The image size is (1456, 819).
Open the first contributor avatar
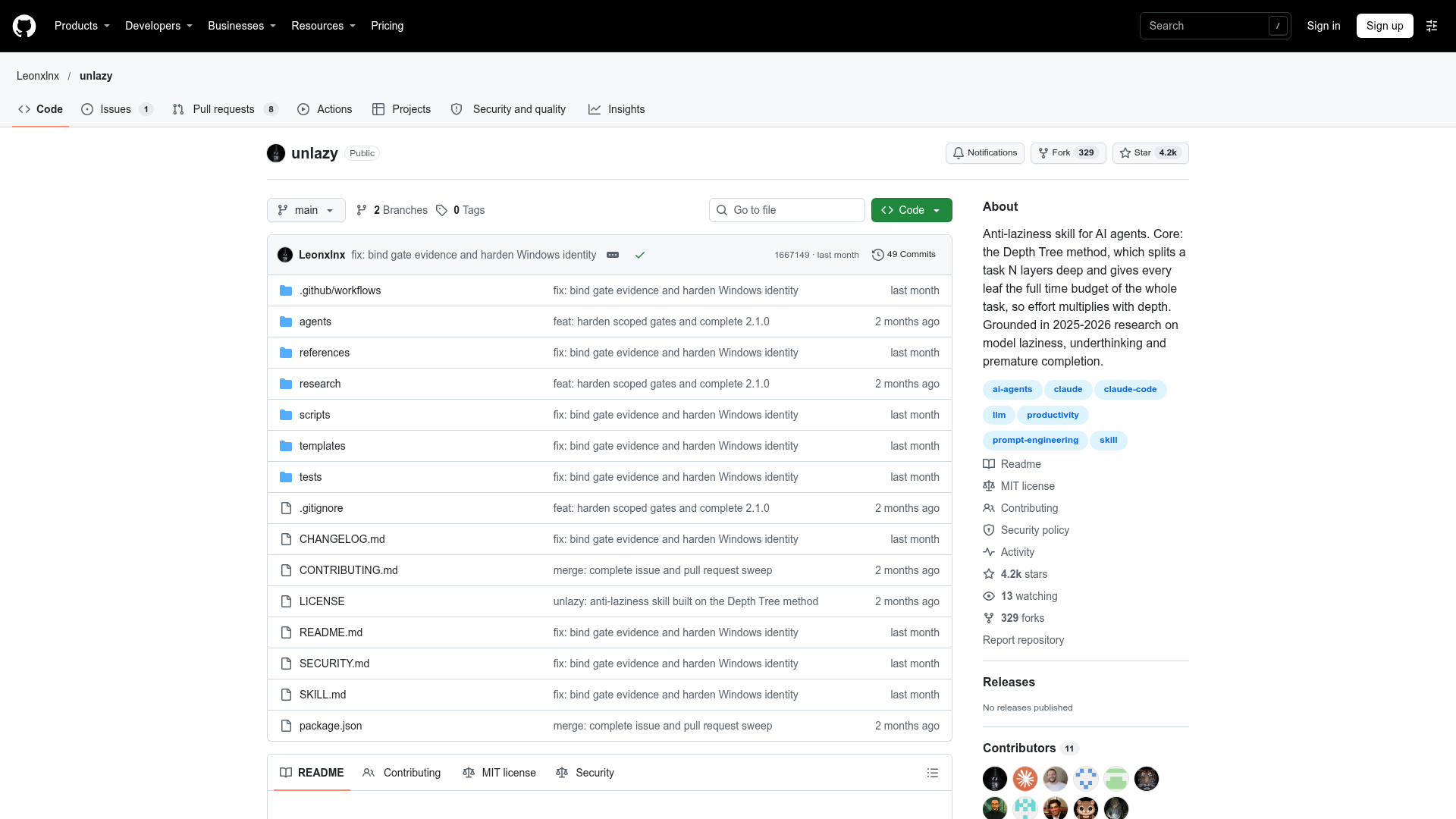[x=995, y=779]
